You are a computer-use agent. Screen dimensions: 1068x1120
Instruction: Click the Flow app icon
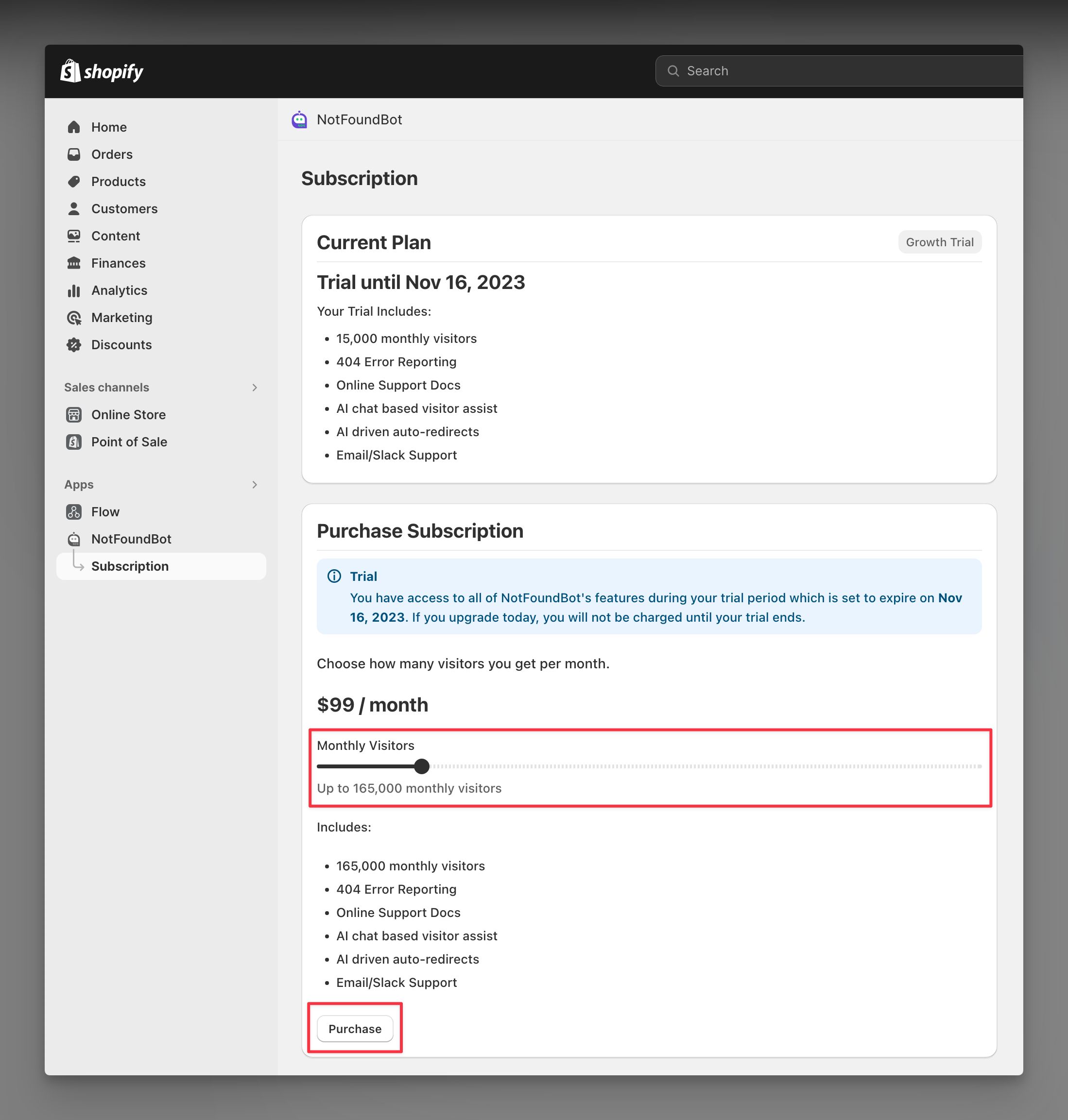click(74, 512)
